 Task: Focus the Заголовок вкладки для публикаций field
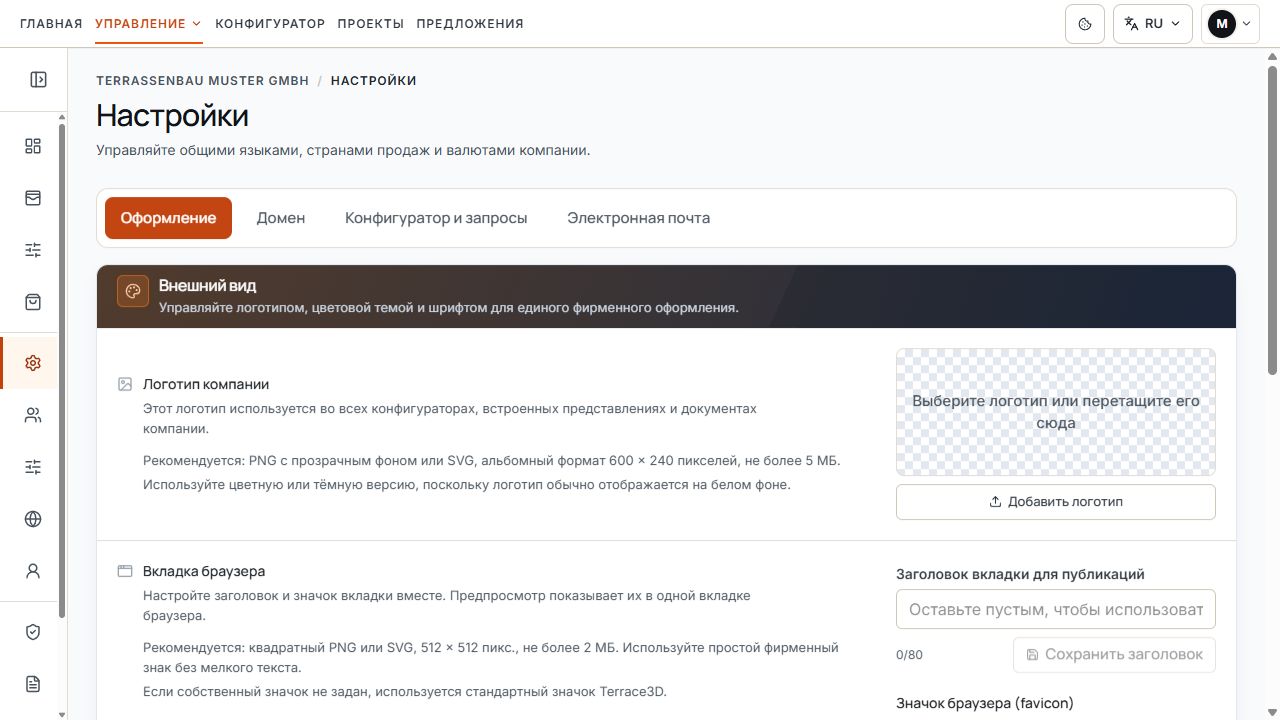1056,609
